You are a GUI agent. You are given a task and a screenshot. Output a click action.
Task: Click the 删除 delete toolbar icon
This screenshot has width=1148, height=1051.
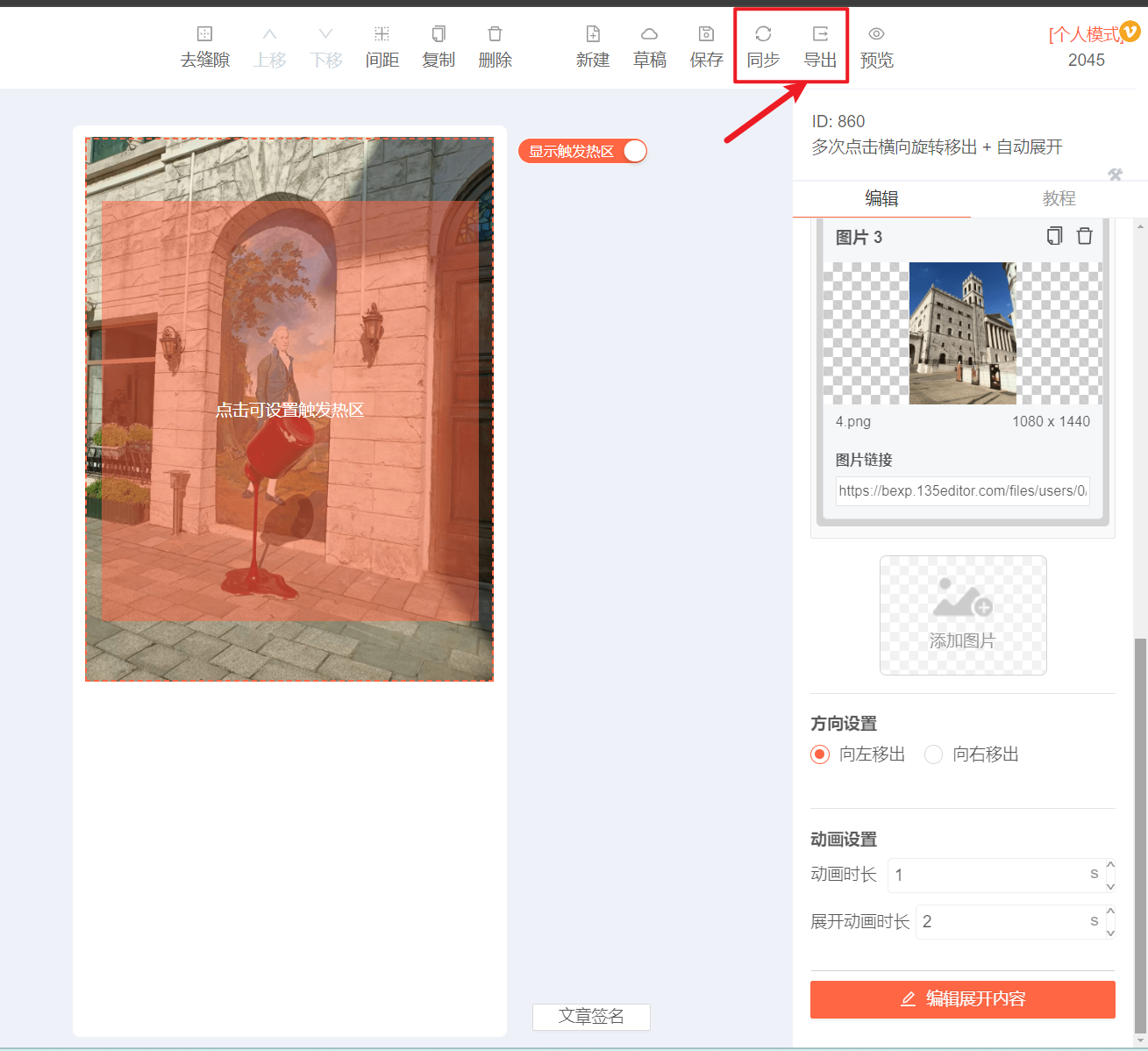coord(495,34)
